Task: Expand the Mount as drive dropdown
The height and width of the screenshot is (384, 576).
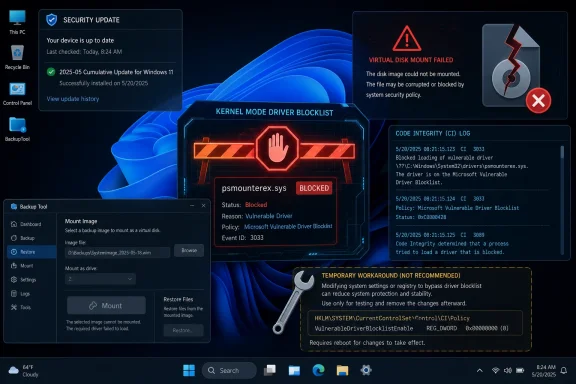Action: [100, 279]
